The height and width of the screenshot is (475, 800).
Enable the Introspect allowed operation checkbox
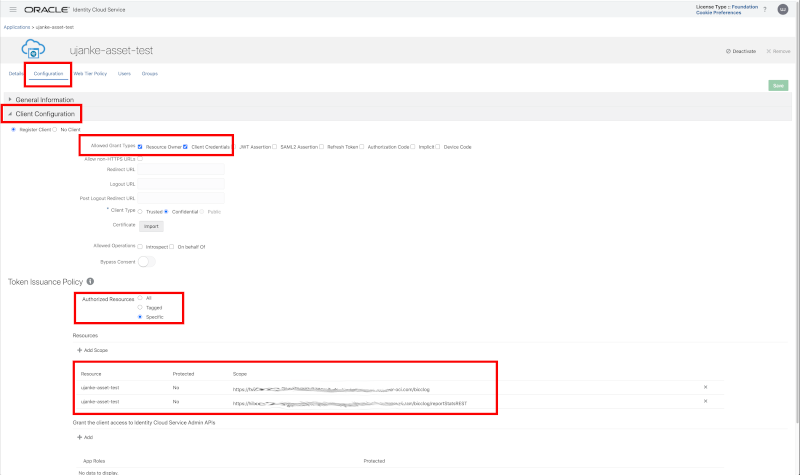pyautogui.click(x=140, y=246)
